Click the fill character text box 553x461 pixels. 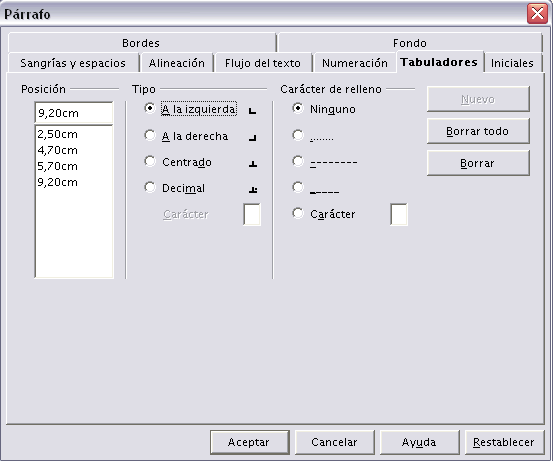click(x=399, y=214)
